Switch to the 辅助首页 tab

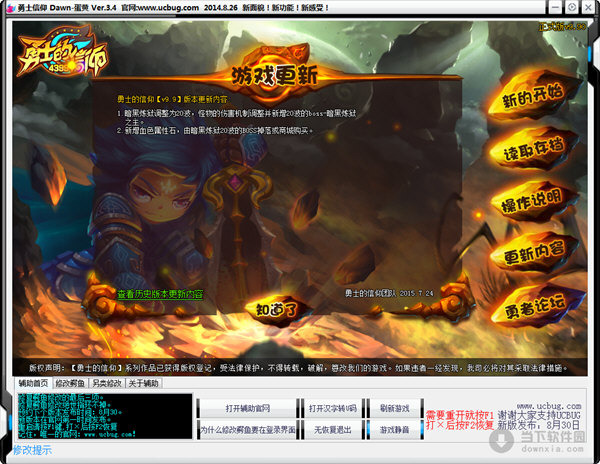[33, 383]
